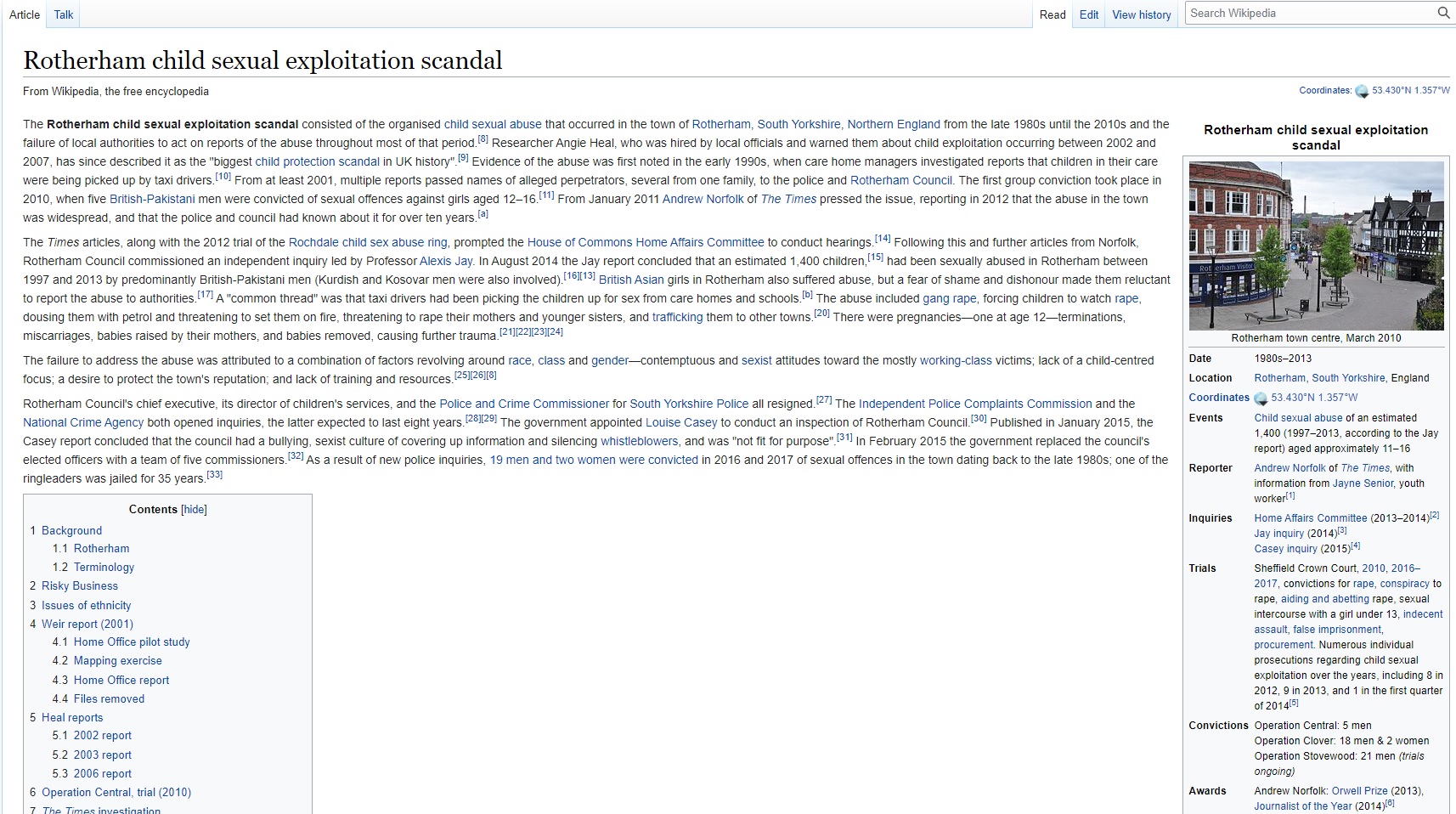
Task: Open infobox Coordinates label link
Action: (1219, 398)
